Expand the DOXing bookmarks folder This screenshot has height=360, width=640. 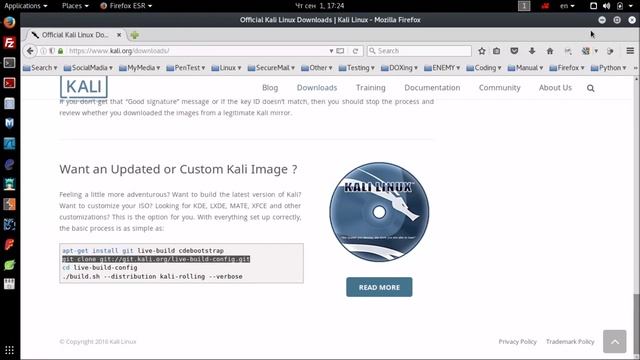click(x=399, y=68)
